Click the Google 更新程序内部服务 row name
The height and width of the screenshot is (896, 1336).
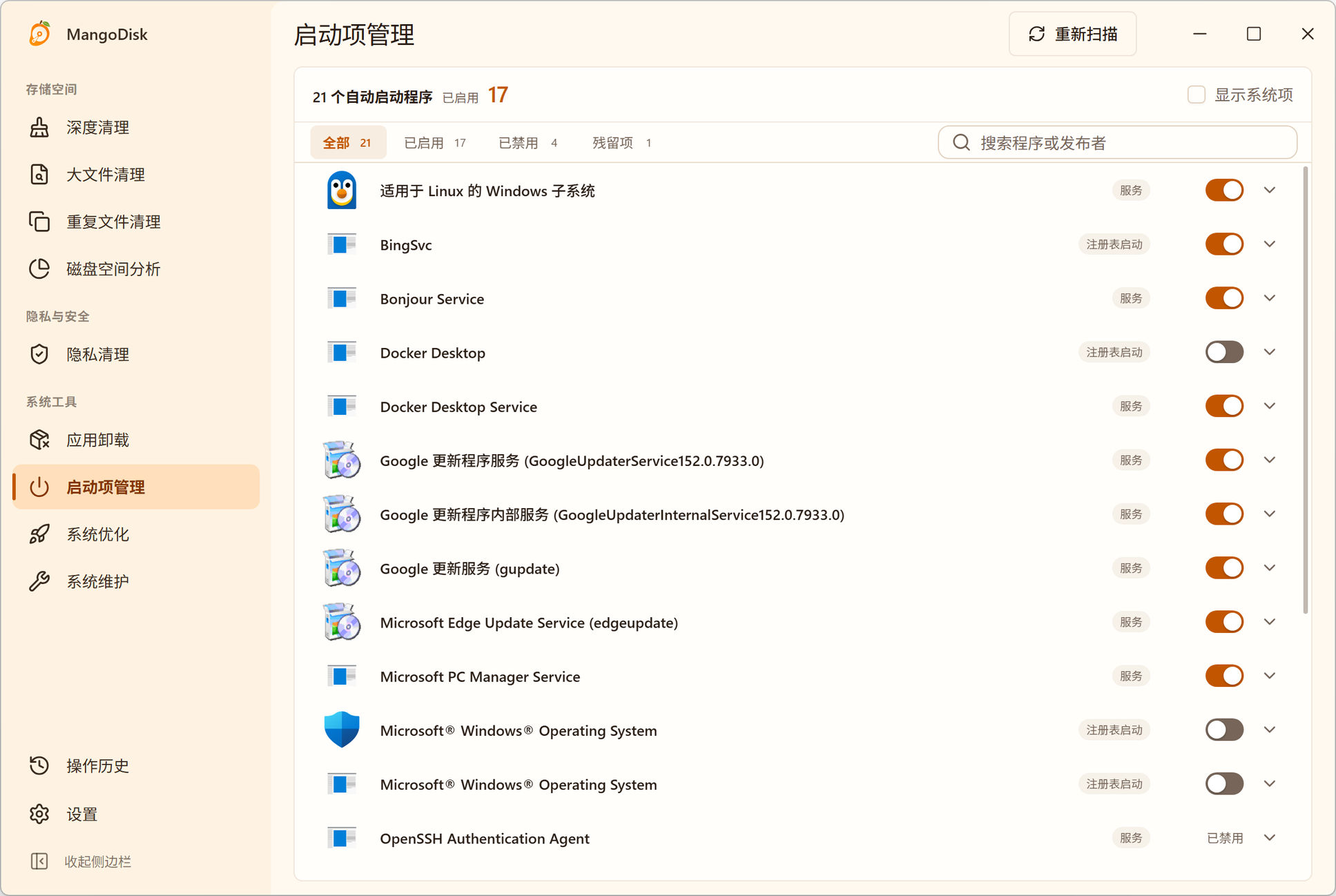[612, 514]
